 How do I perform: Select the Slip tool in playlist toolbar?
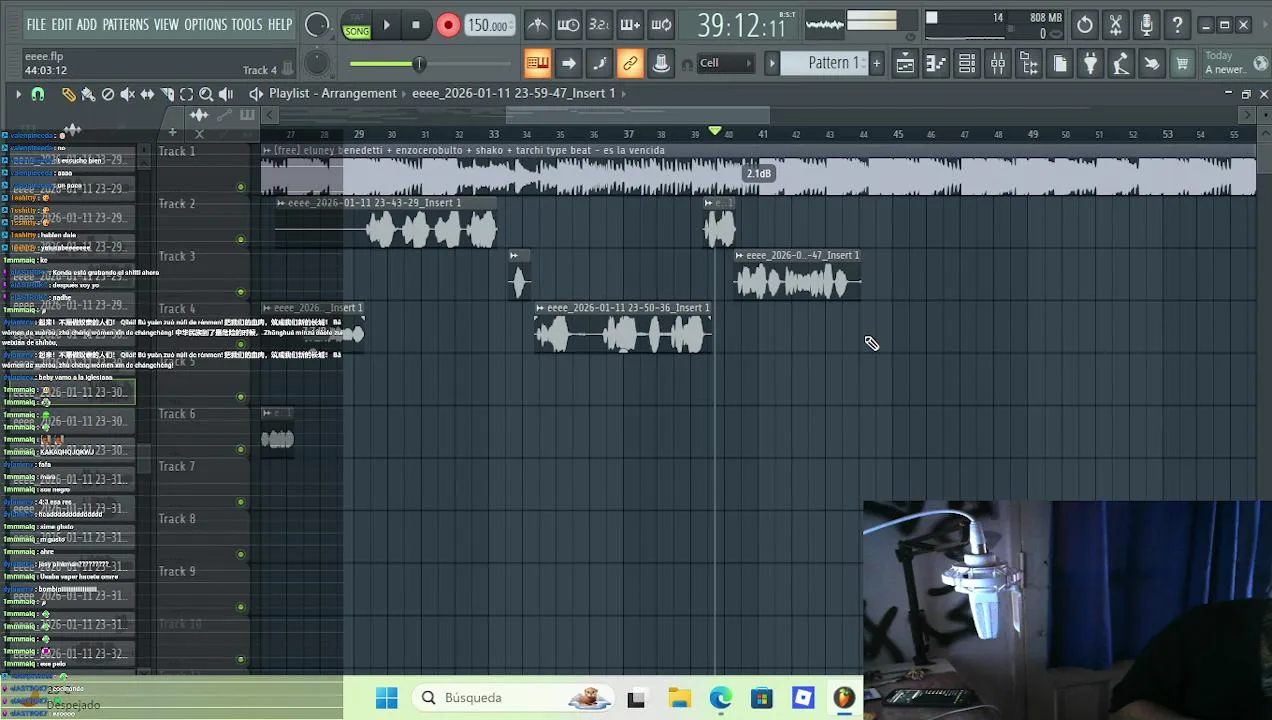click(147, 94)
